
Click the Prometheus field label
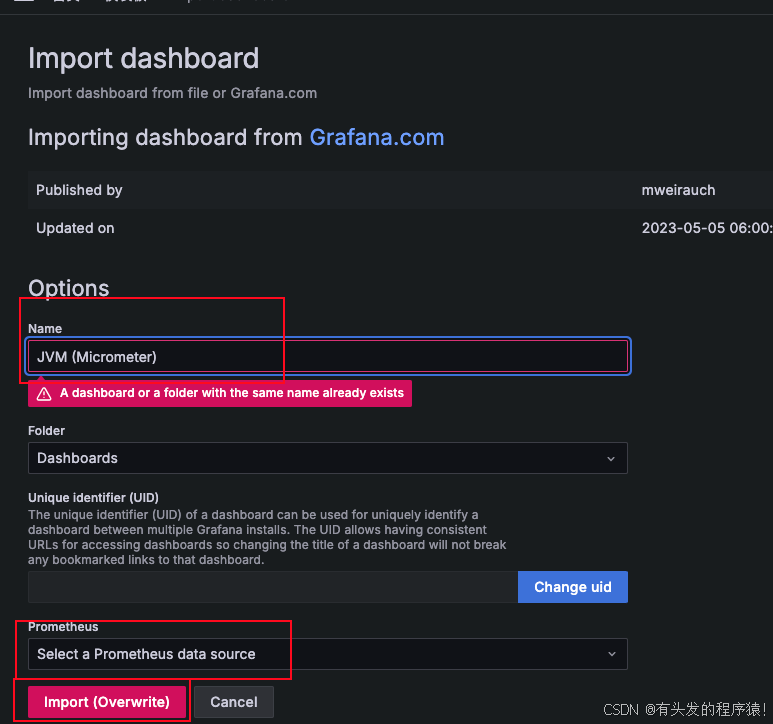click(x=63, y=626)
